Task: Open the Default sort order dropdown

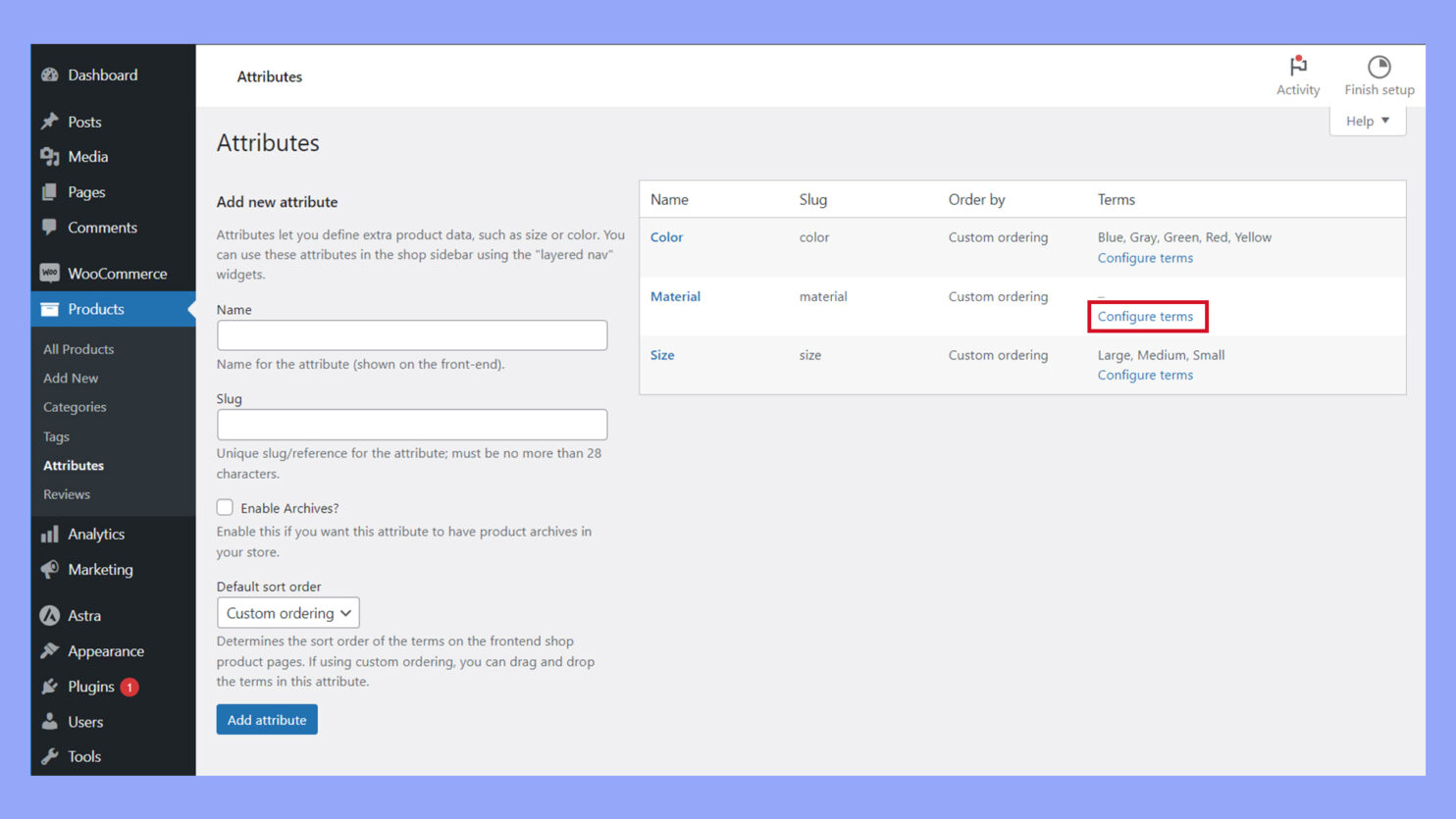Action: tap(287, 612)
